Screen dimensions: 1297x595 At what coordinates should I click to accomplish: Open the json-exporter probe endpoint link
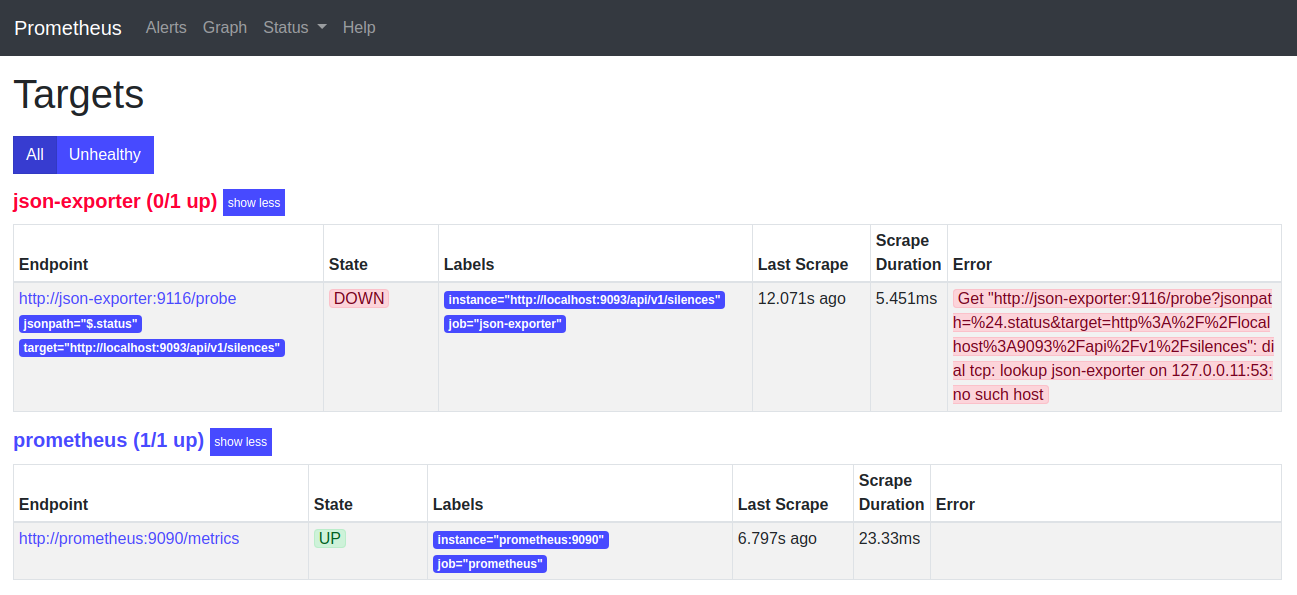[x=127, y=298]
